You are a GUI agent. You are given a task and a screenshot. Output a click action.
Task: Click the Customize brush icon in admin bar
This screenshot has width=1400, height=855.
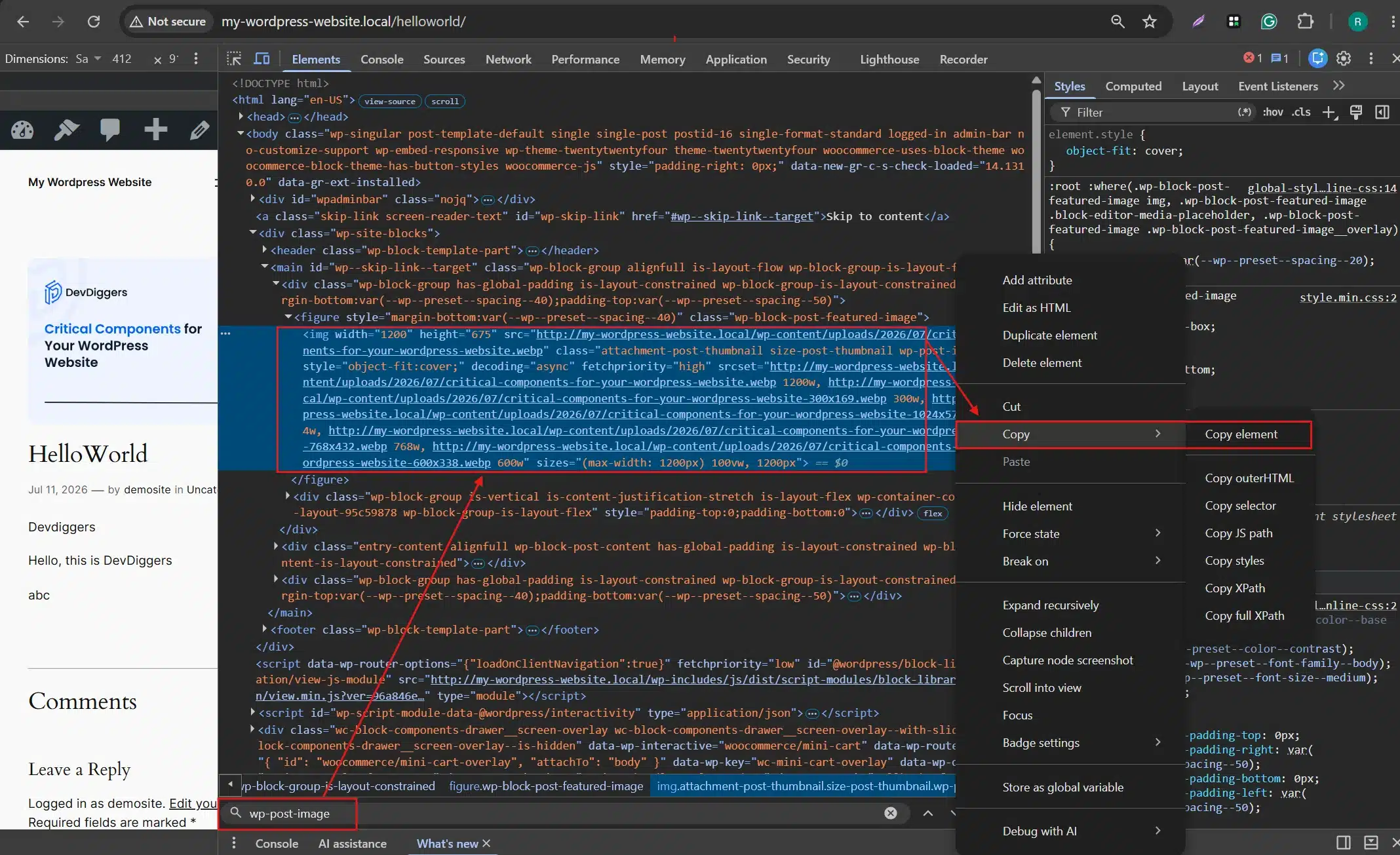coord(66,130)
